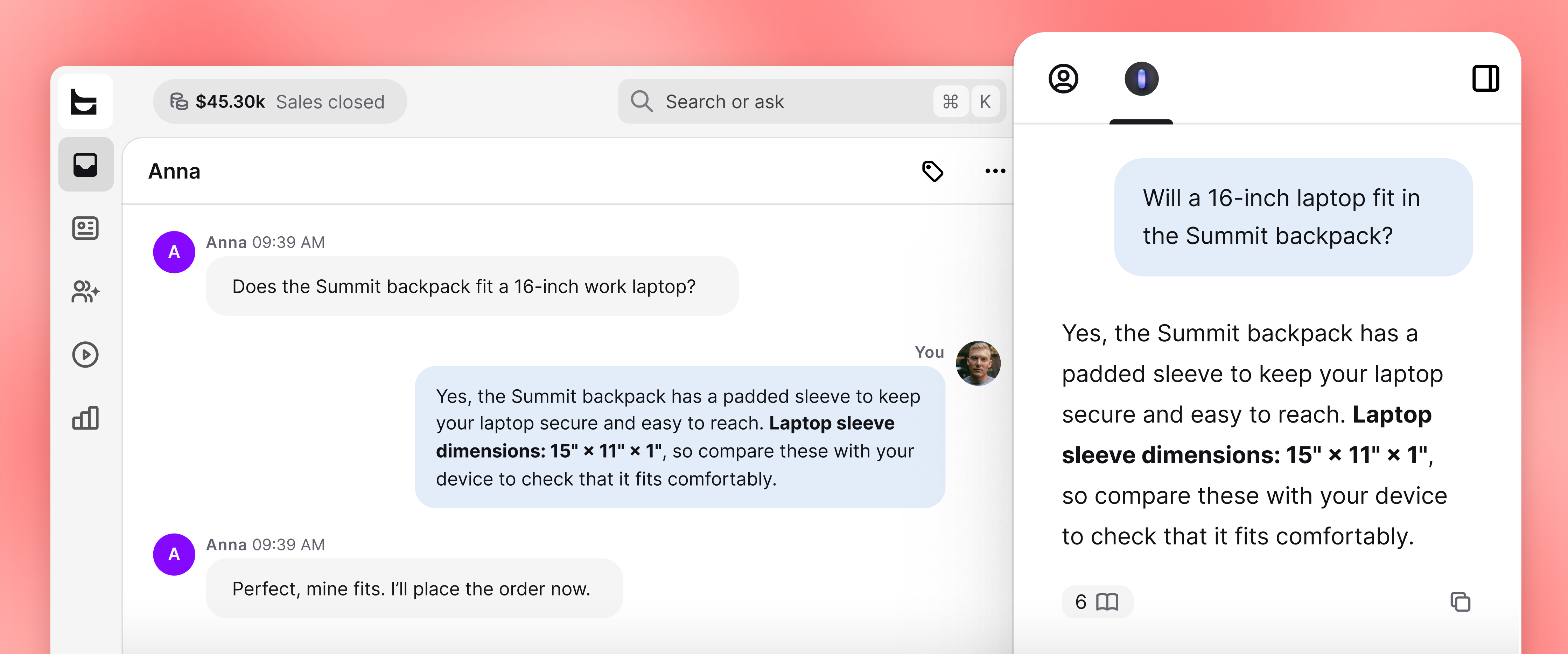Screen dimensions: 1568x654
Task: Click your blue reply bubble in the chat
Action: pos(680,437)
